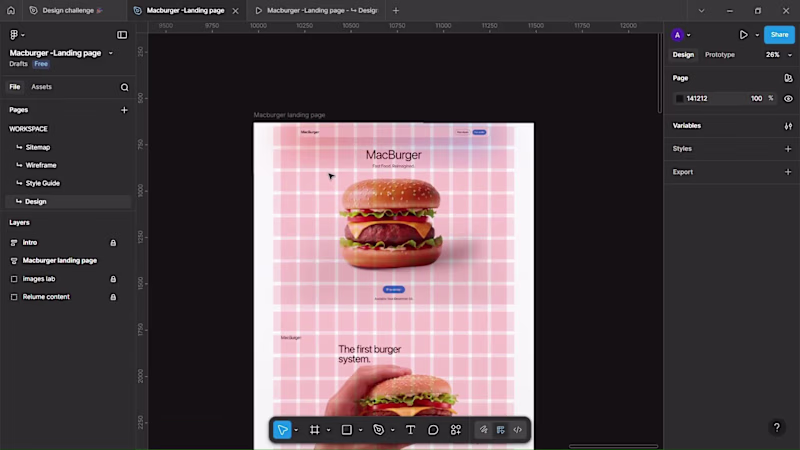Viewport: 800px width, 450px height.
Task: Select the Design panel tab
Action: click(x=683, y=55)
